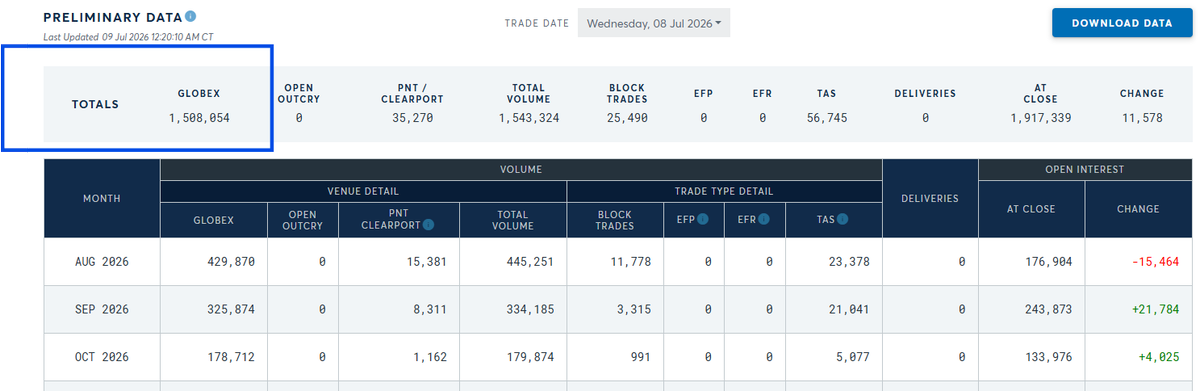Click the Change open interest column header
Screen dimensions: 1200x391
[1138, 209]
